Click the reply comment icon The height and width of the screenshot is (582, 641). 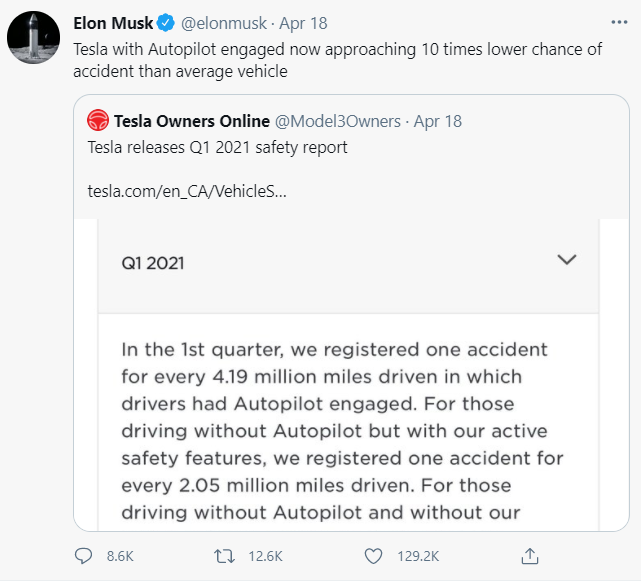pyautogui.click(x=84, y=555)
